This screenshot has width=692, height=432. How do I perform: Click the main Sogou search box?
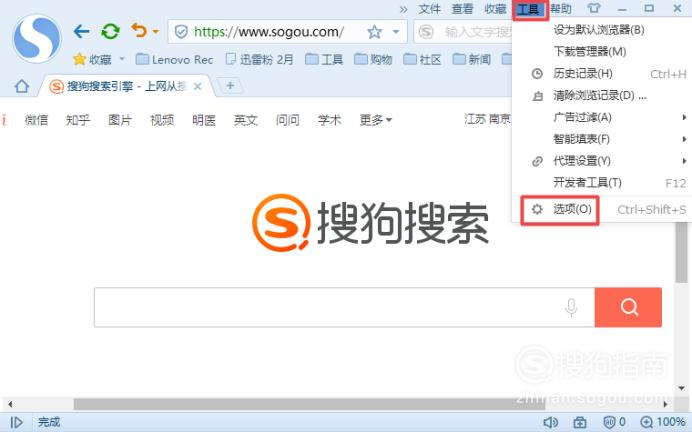(x=344, y=307)
